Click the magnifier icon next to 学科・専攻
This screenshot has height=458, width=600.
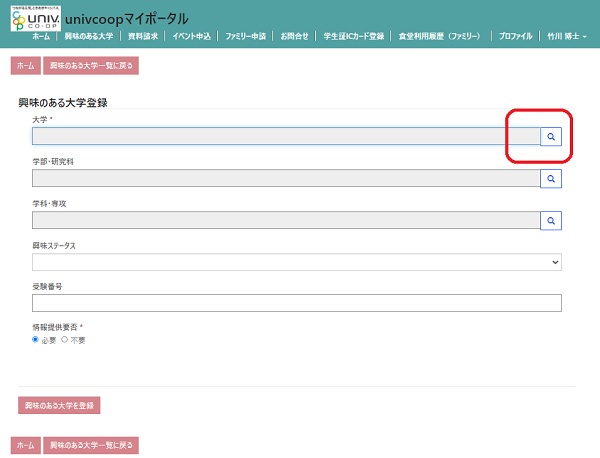[551, 221]
